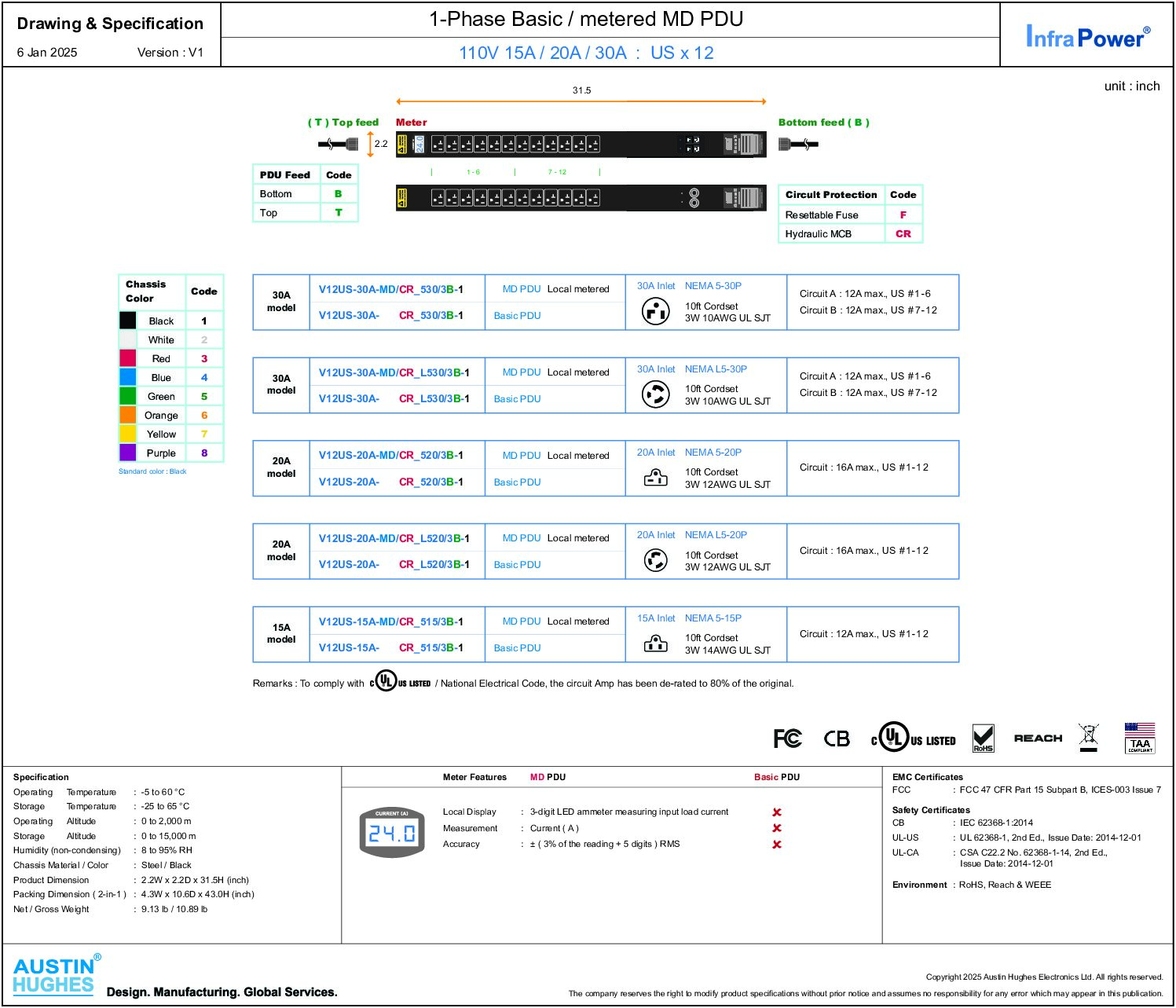Click the basic PDU illustration
This screenshot has height=1008, width=1176.
pyautogui.click(x=581, y=198)
